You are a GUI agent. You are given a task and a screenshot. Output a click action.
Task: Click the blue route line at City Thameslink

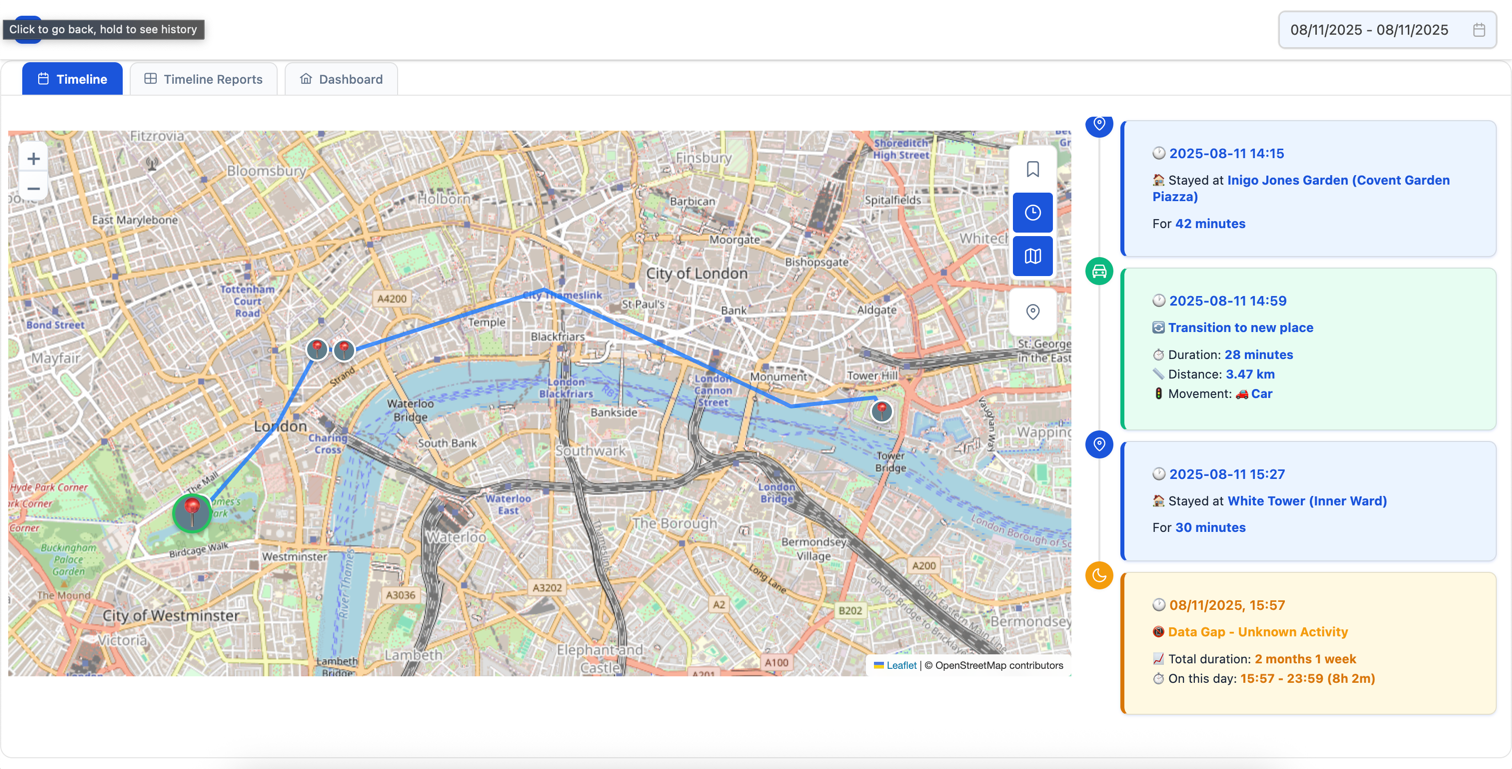[x=543, y=290]
